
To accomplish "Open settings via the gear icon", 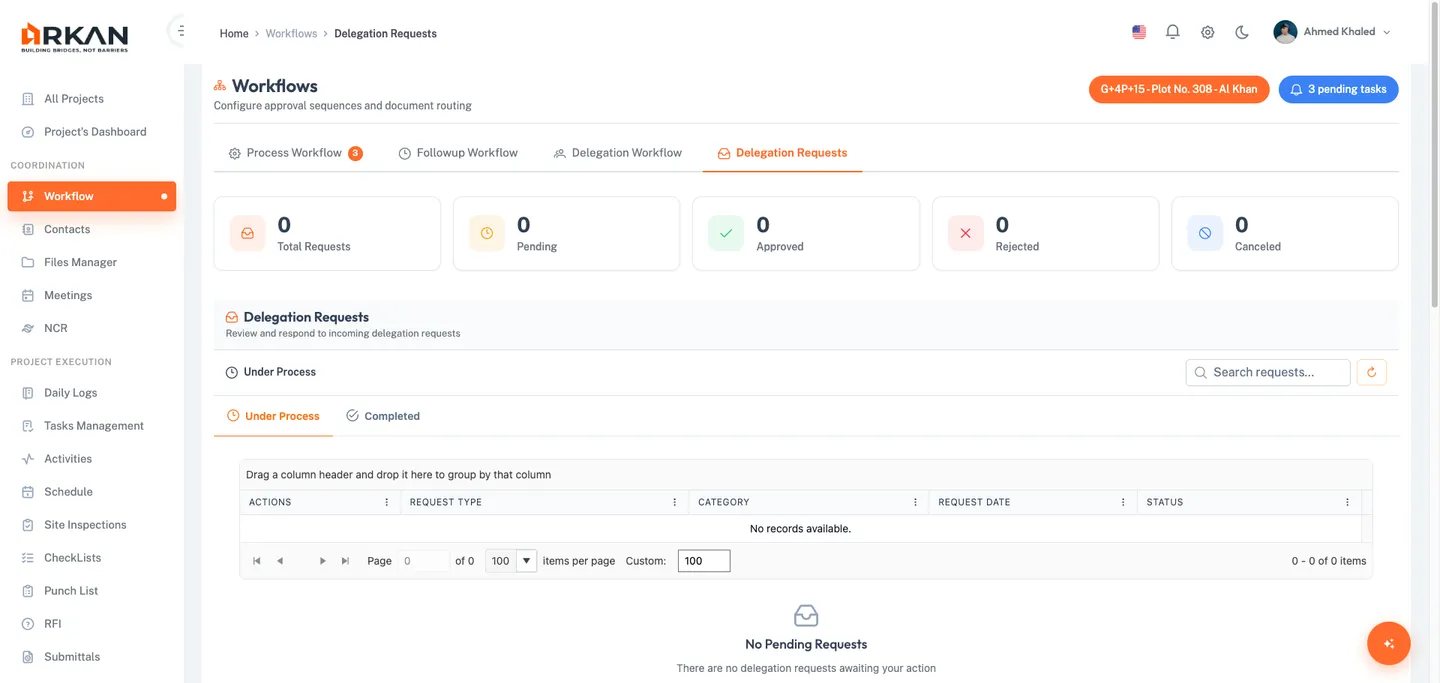I will coord(1208,32).
